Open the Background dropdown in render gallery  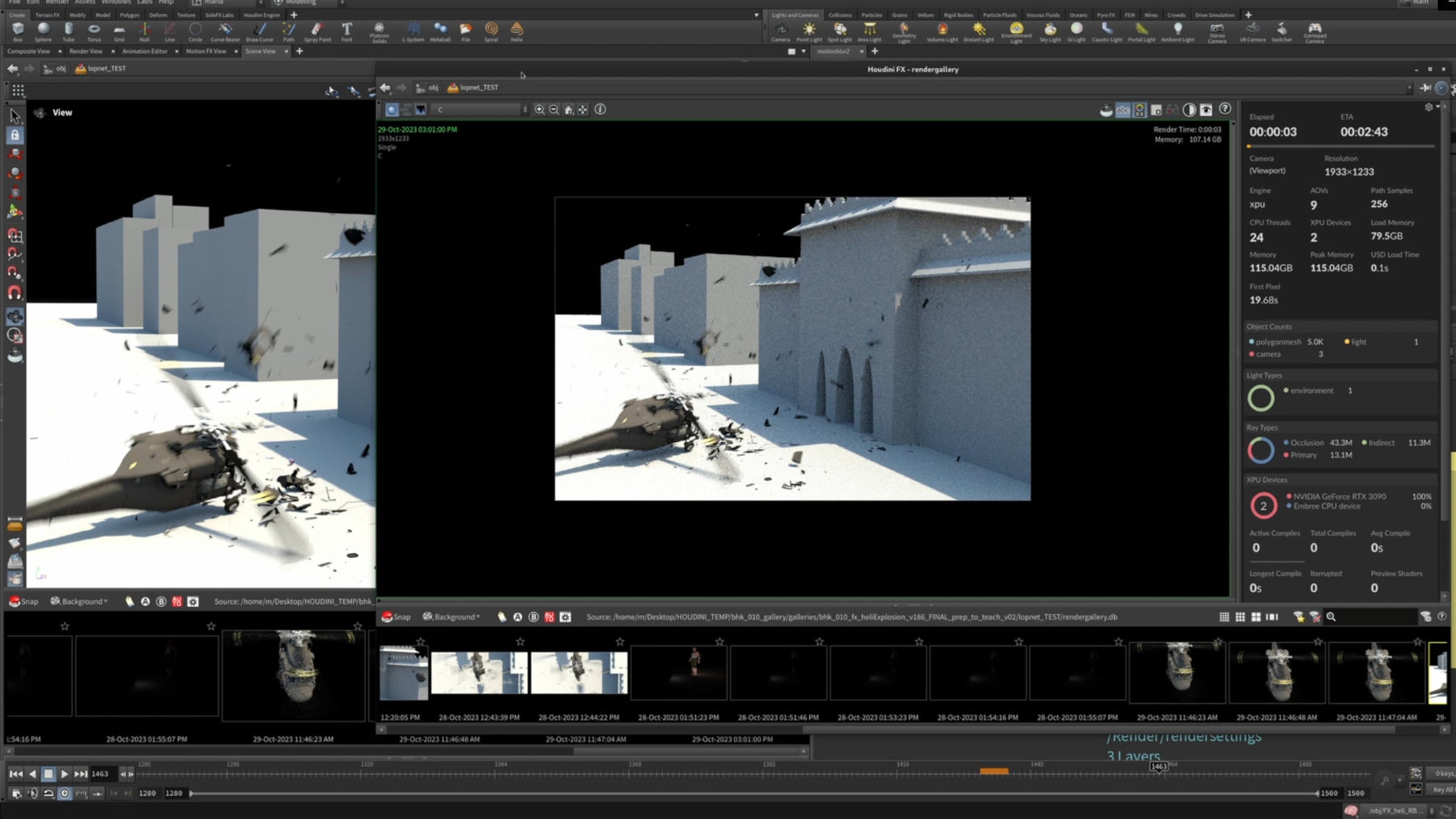pyautogui.click(x=451, y=617)
